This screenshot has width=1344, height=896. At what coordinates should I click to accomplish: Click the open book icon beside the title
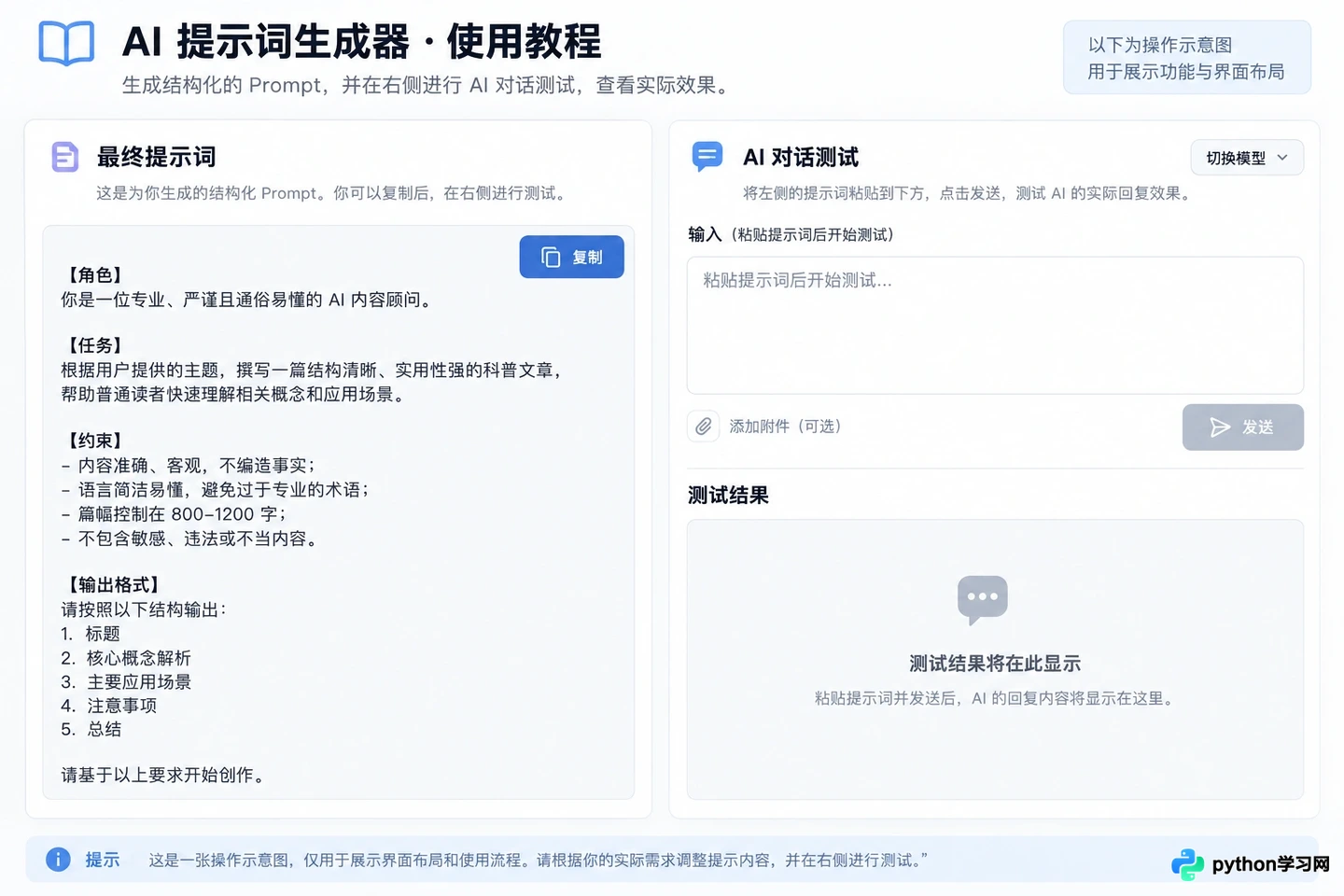coord(66,43)
